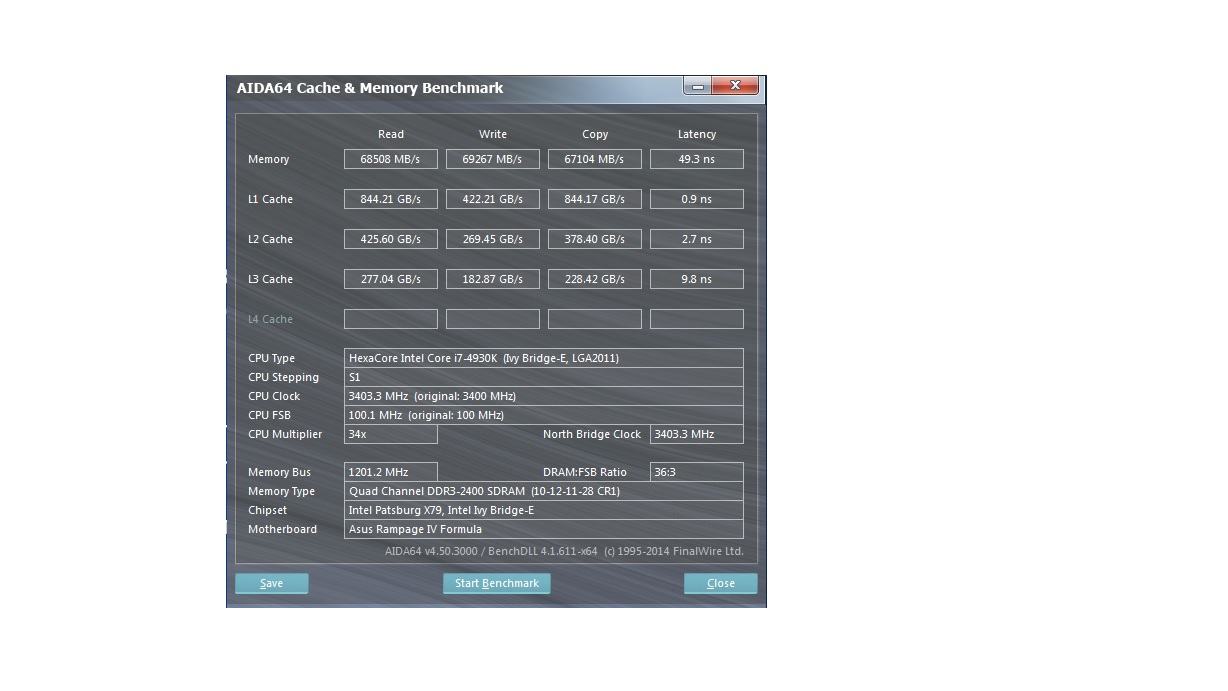The width and height of the screenshot is (1228, 691).
Task: Select Memory write value 69267 MB/s
Action: click(493, 159)
